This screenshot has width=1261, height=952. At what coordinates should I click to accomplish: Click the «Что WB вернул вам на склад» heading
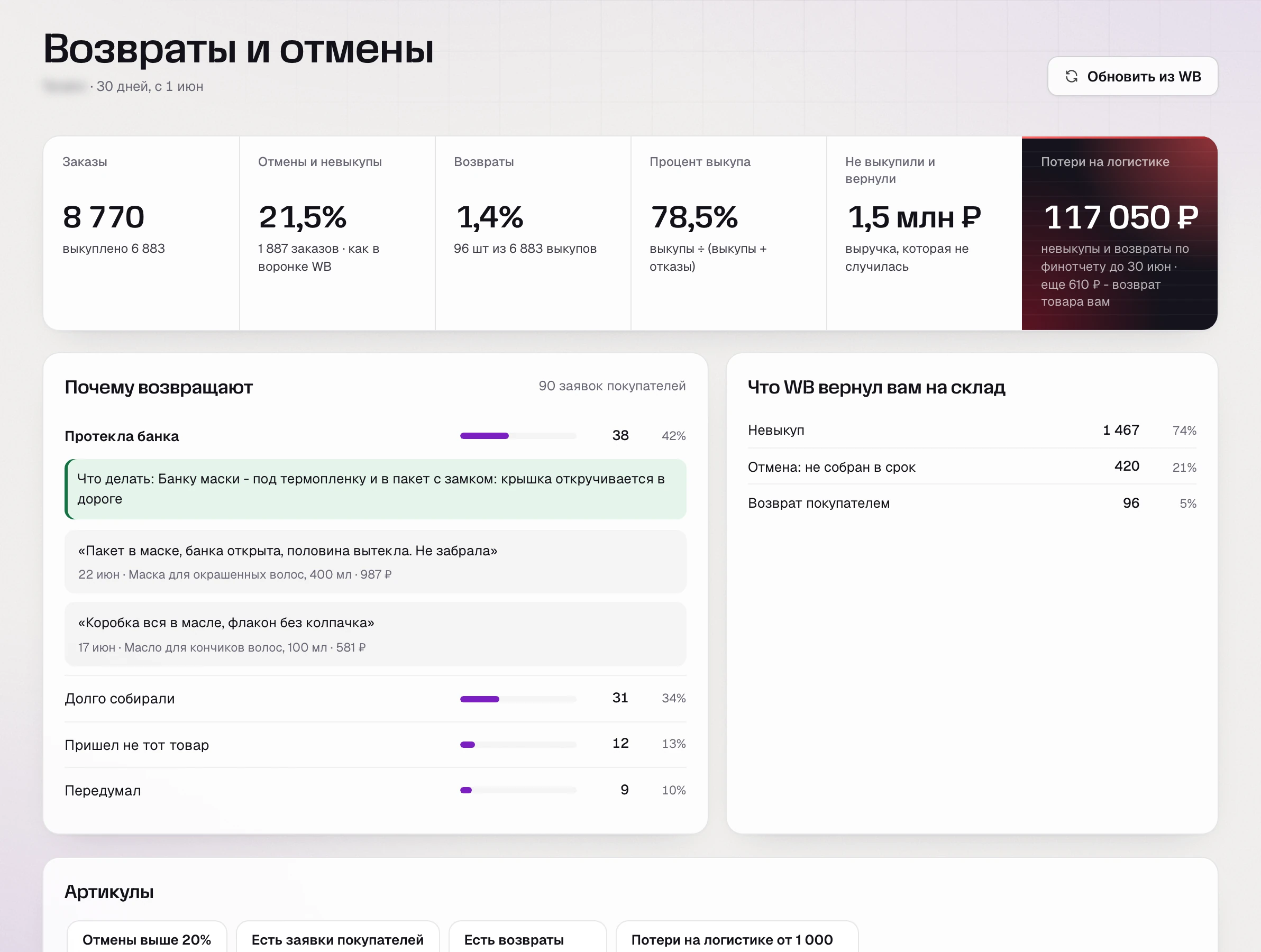click(876, 388)
